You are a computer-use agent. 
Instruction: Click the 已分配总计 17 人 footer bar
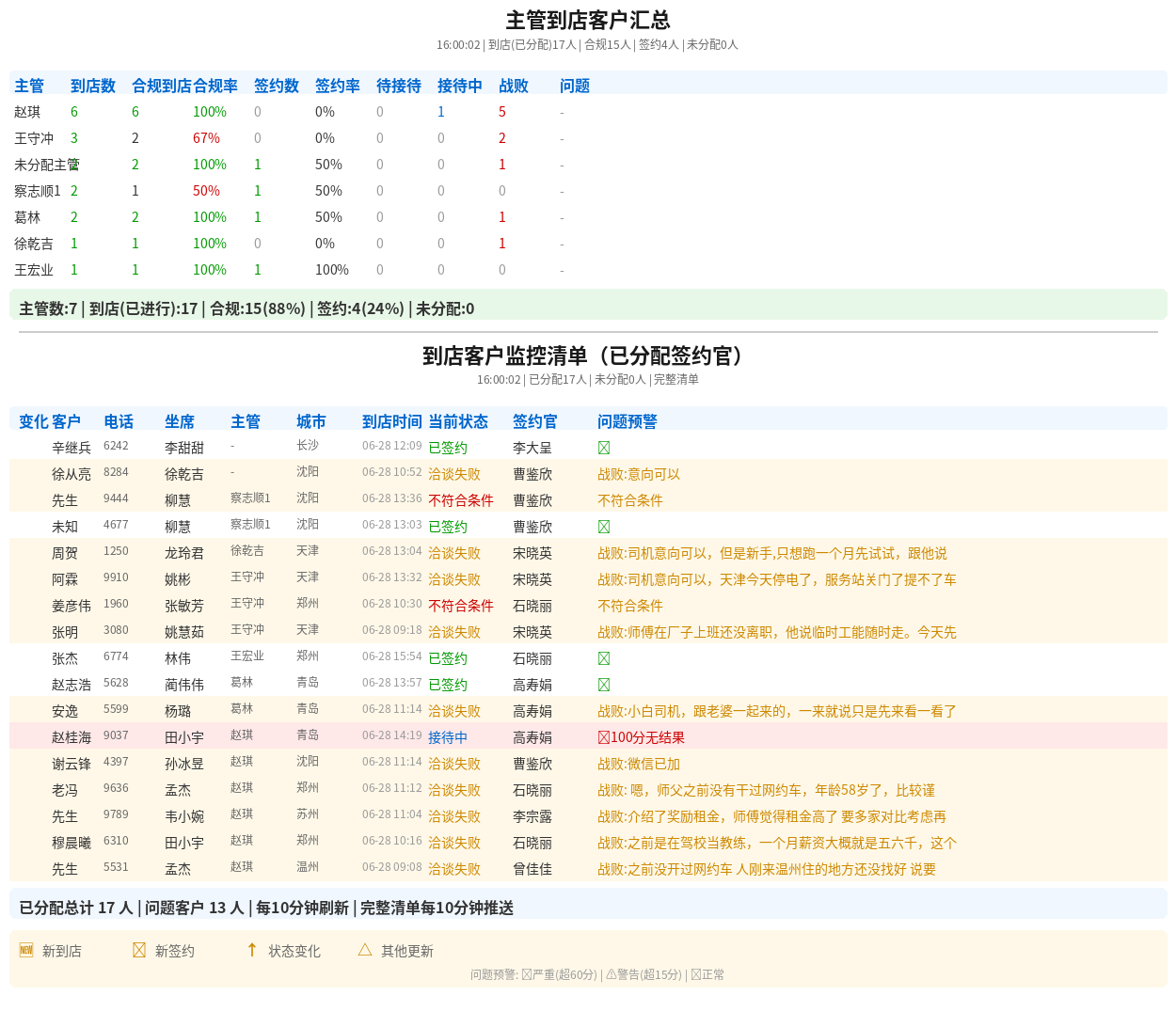coord(588,904)
